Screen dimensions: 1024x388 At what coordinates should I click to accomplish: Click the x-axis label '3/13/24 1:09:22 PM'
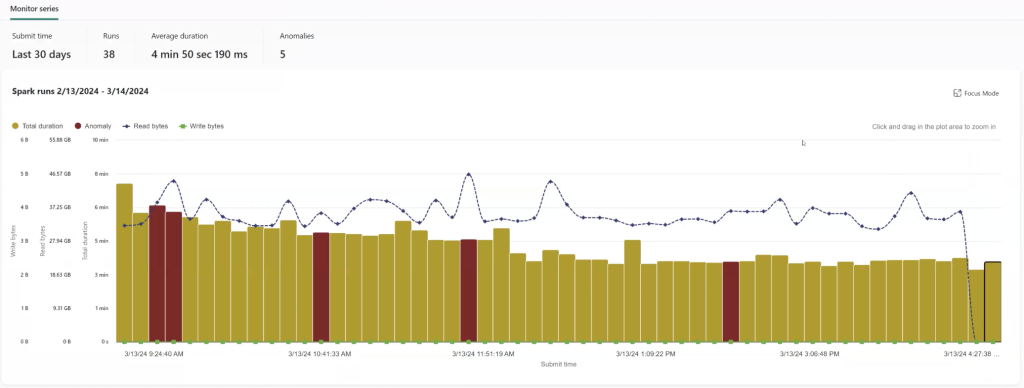pyautogui.click(x=645, y=353)
